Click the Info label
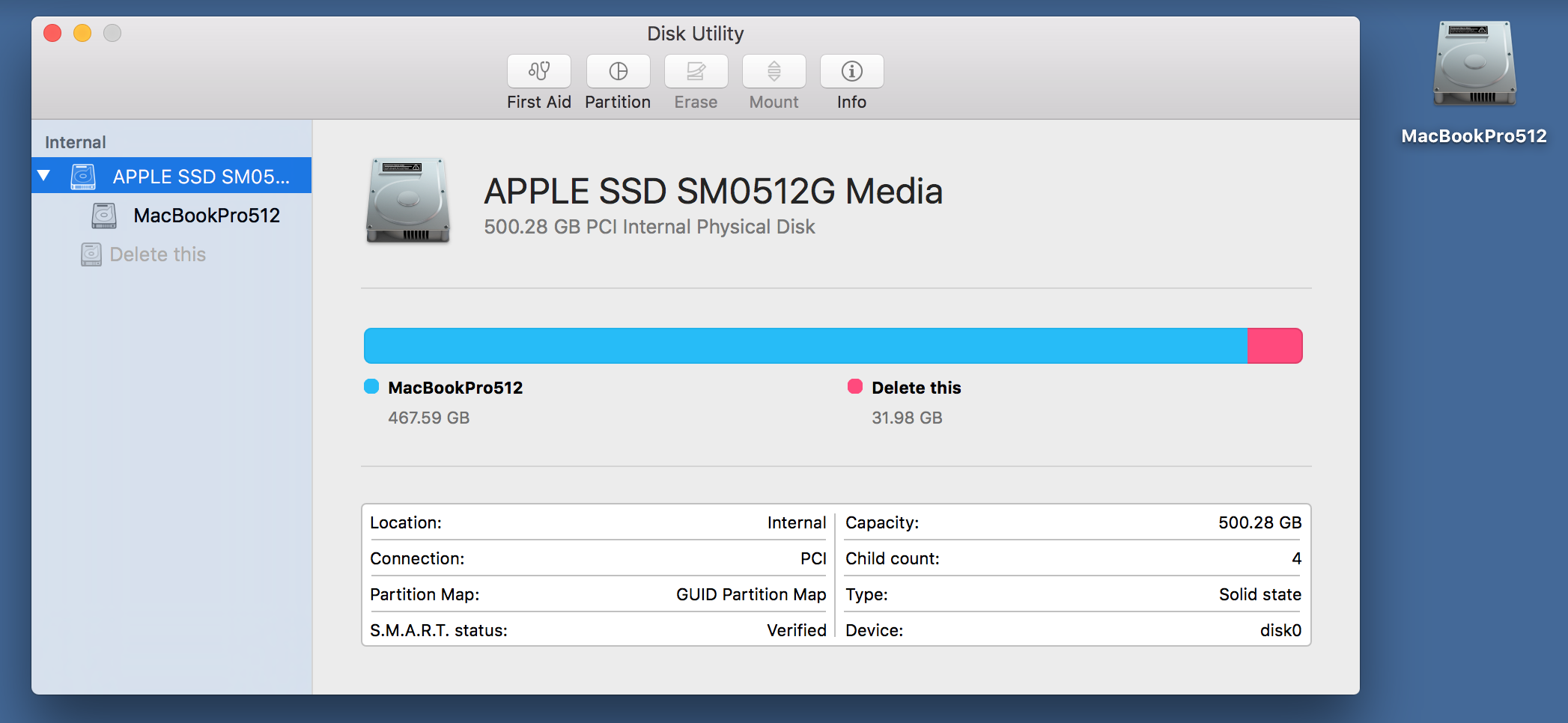The image size is (1568, 723). (x=852, y=102)
